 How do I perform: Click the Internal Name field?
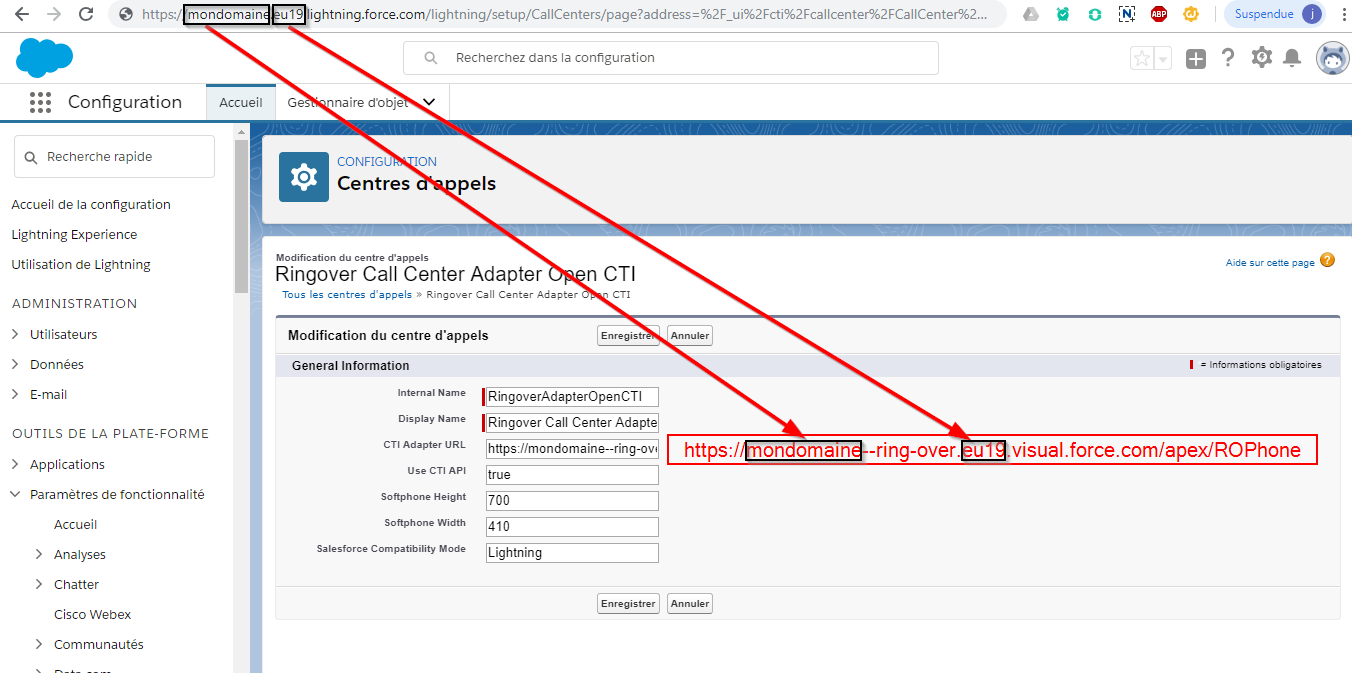click(572, 397)
